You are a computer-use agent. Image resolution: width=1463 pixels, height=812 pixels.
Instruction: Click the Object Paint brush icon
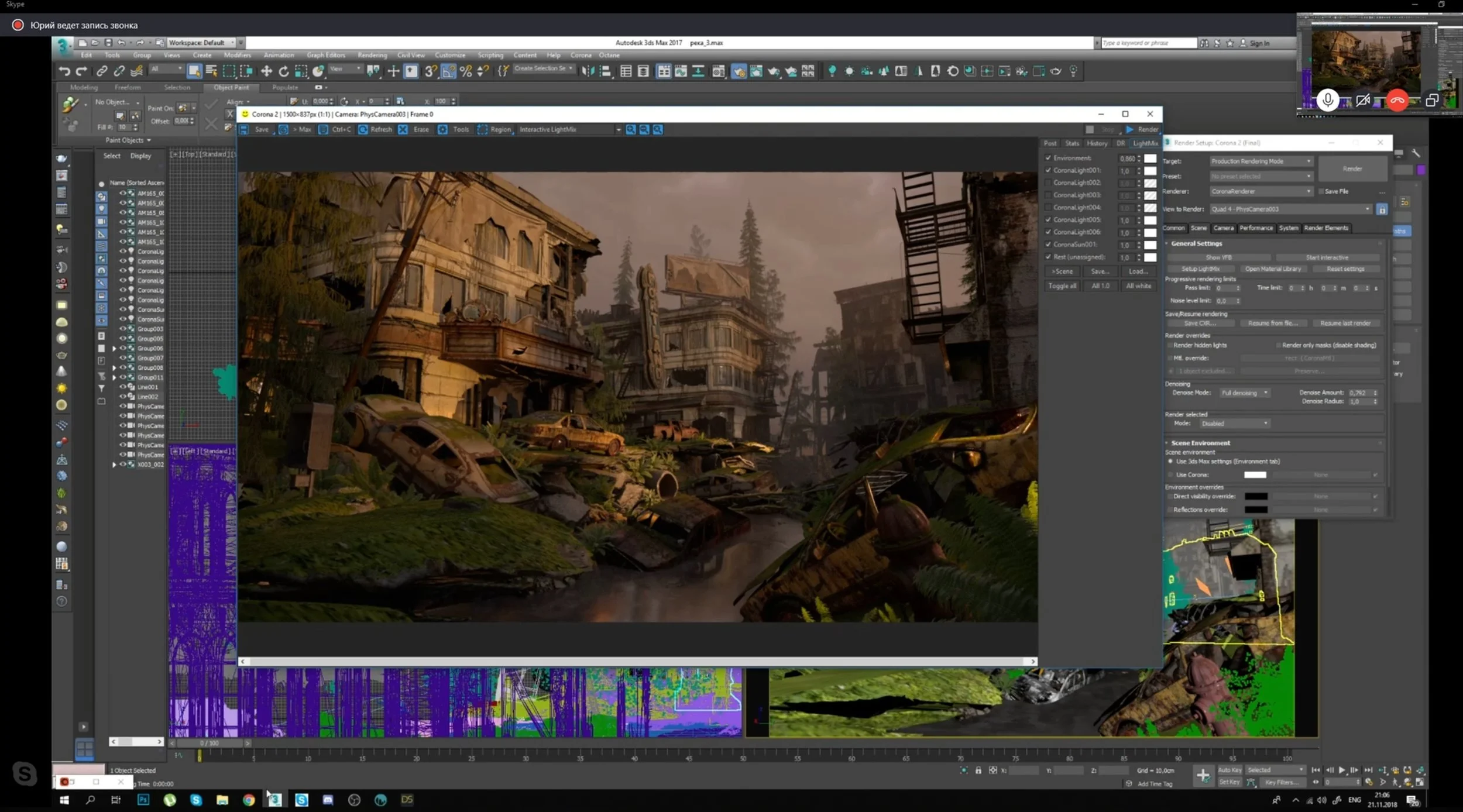(70, 105)
